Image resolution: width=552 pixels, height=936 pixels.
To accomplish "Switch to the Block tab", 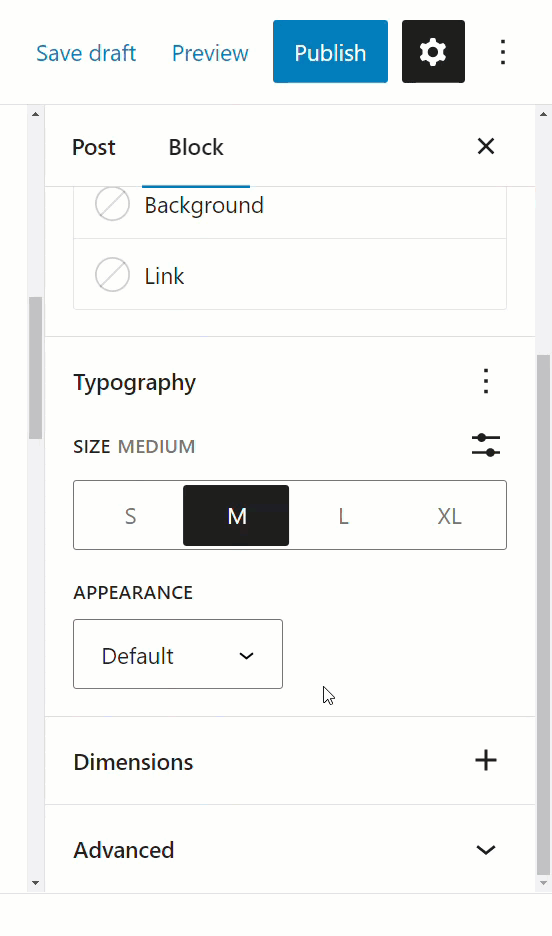I will coord(196,147).
